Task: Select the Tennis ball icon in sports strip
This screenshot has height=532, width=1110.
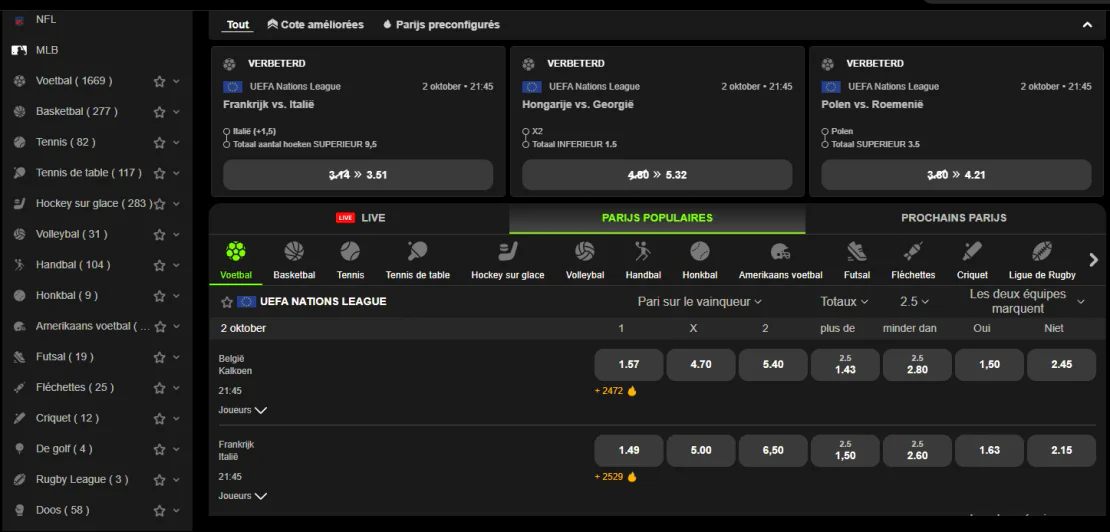Action: 350,251
